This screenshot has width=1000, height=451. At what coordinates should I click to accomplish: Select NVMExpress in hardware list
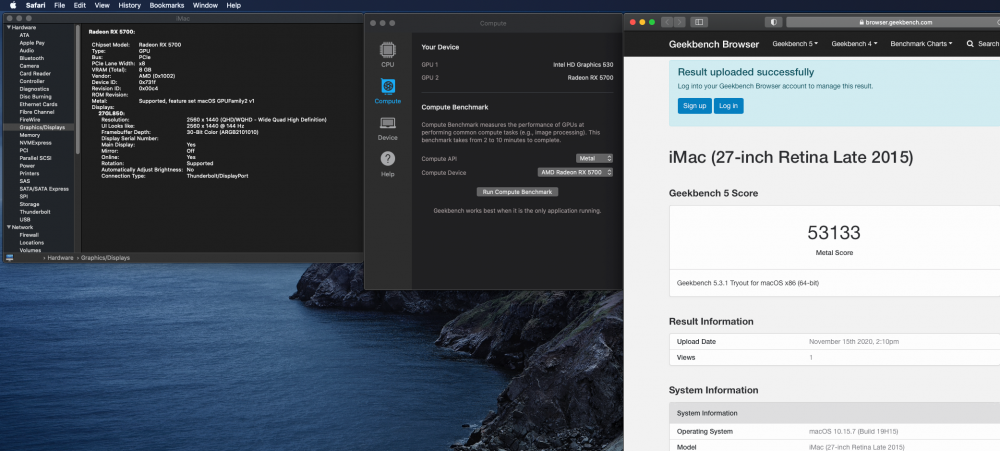pos(35,143)
